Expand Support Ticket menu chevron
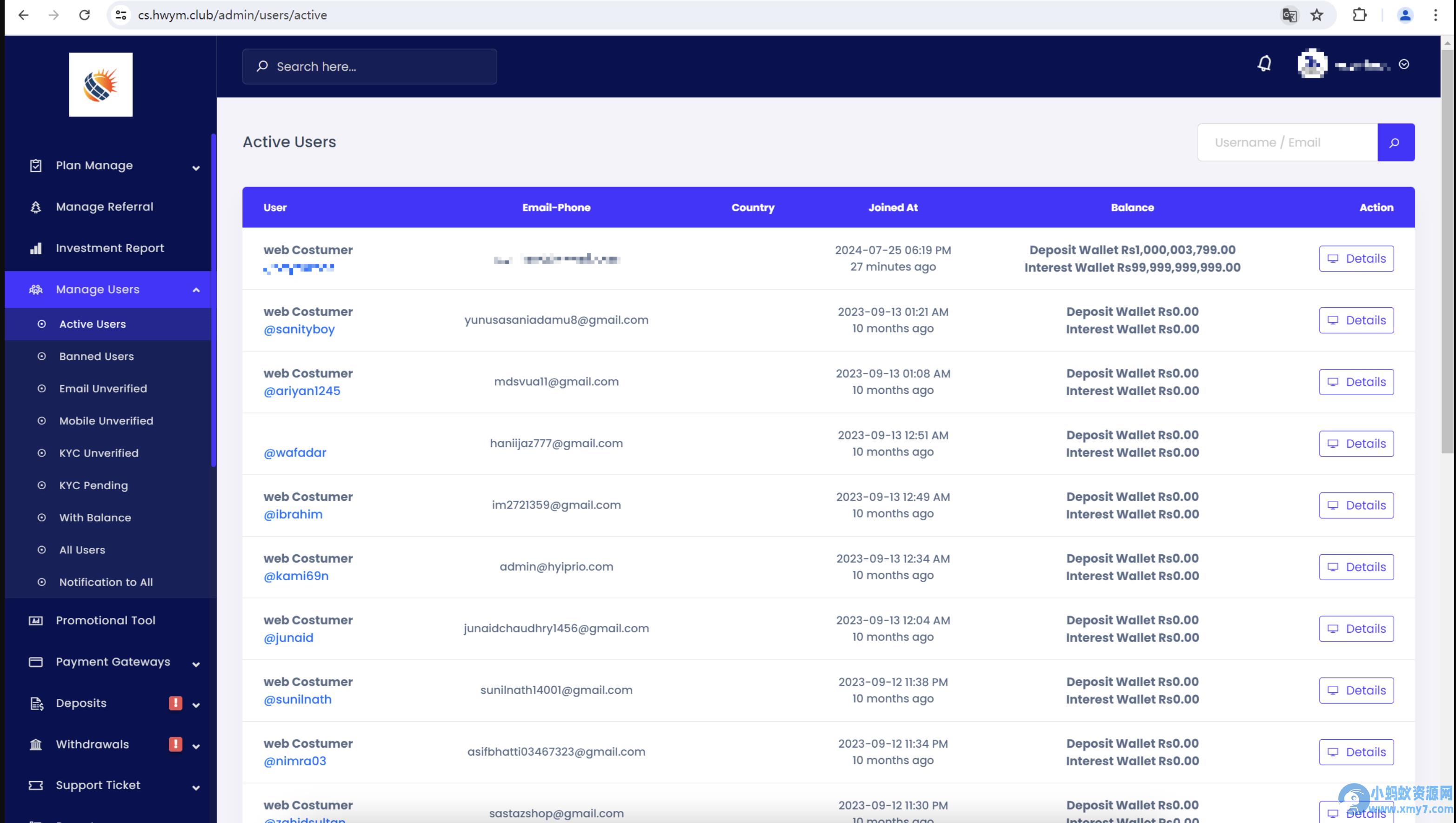The image size is (1456, 823). coord(196,787)
